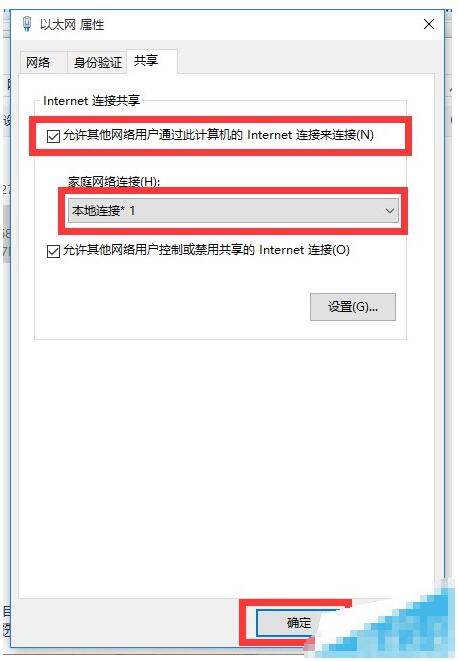Click the 允许其他网络用户通过此计算机 label text
The width and height of the screenshot is (458, 661).
pyautogui.click(x=153, y=135)
